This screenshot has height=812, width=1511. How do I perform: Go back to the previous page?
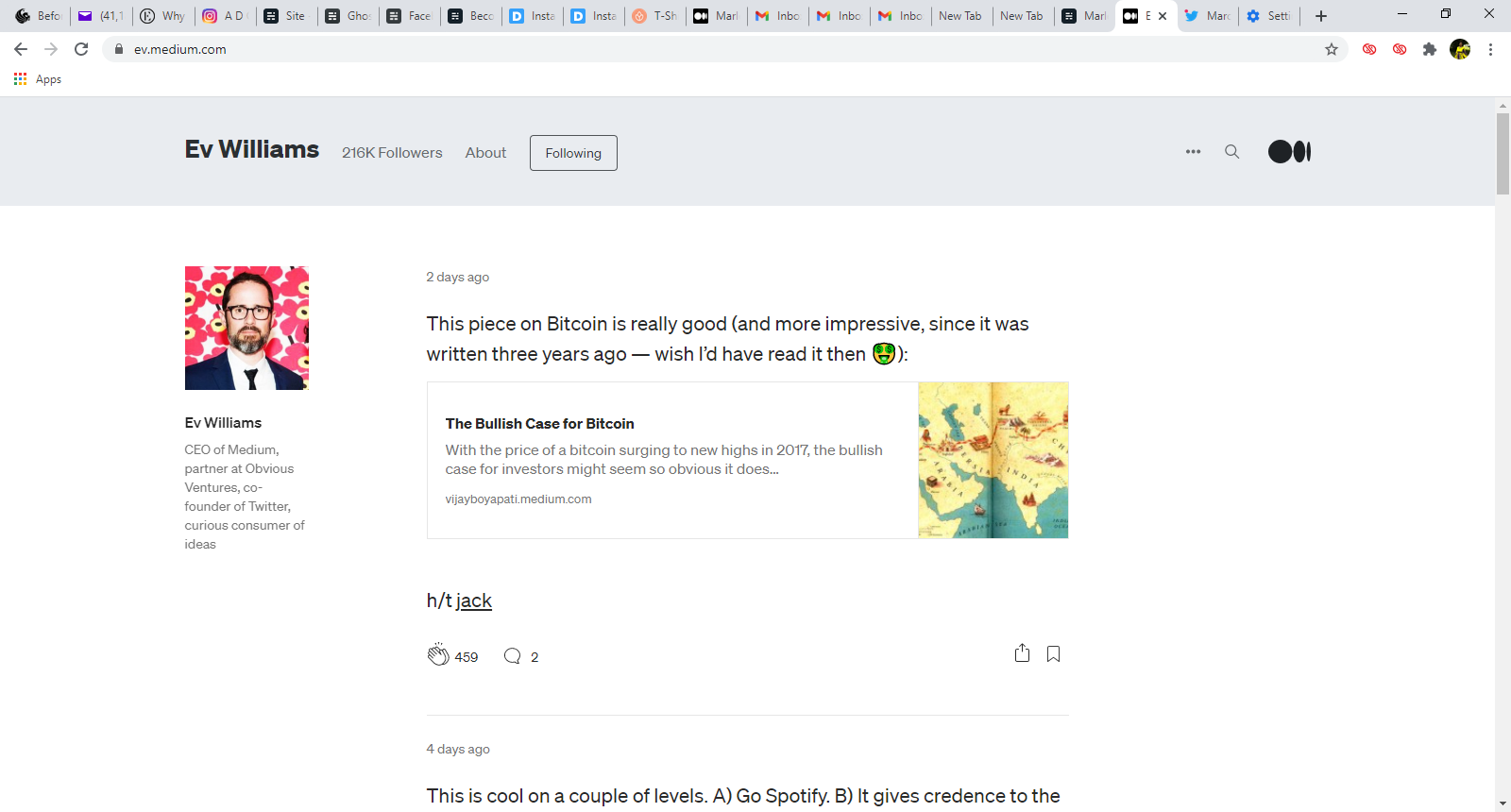(x=21, y=49)
